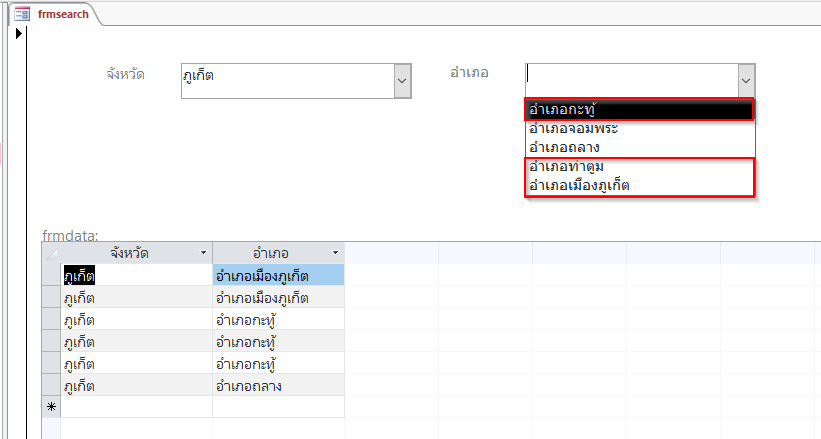This screenshot has width=821, height=439.
Task: Open the อำเภอ column header filter arrow
Action: pos(335,253)
